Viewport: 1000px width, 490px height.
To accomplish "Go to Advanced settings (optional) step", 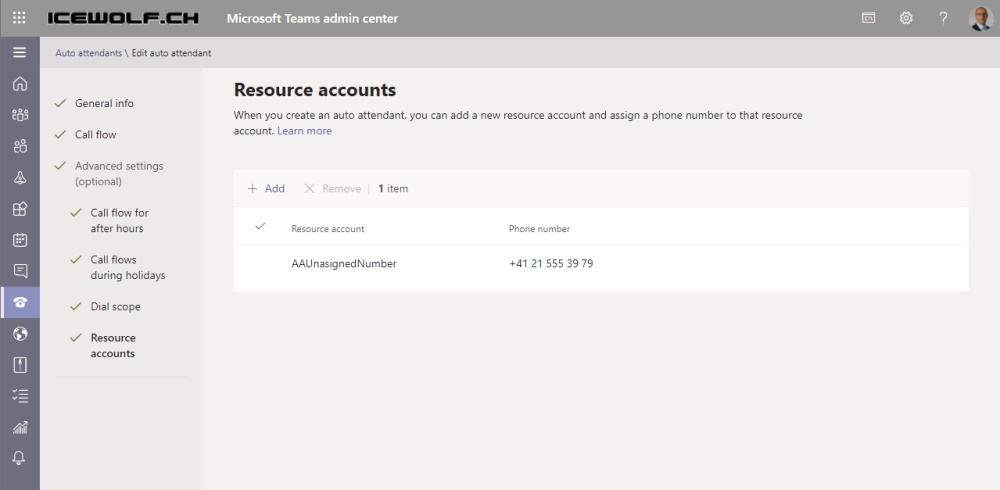I will coord(119,174).
